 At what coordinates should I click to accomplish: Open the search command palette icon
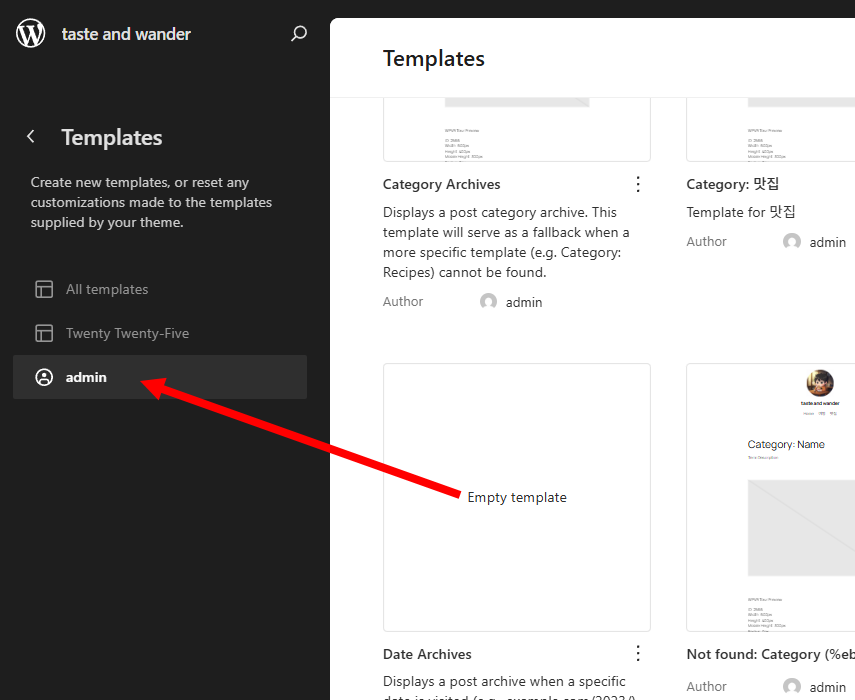pos(298,34)
